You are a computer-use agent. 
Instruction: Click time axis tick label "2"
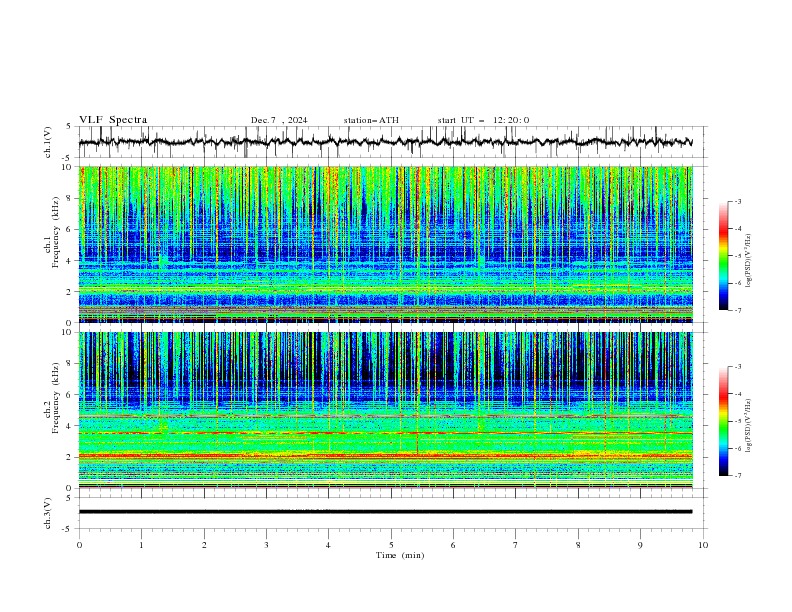204,545
